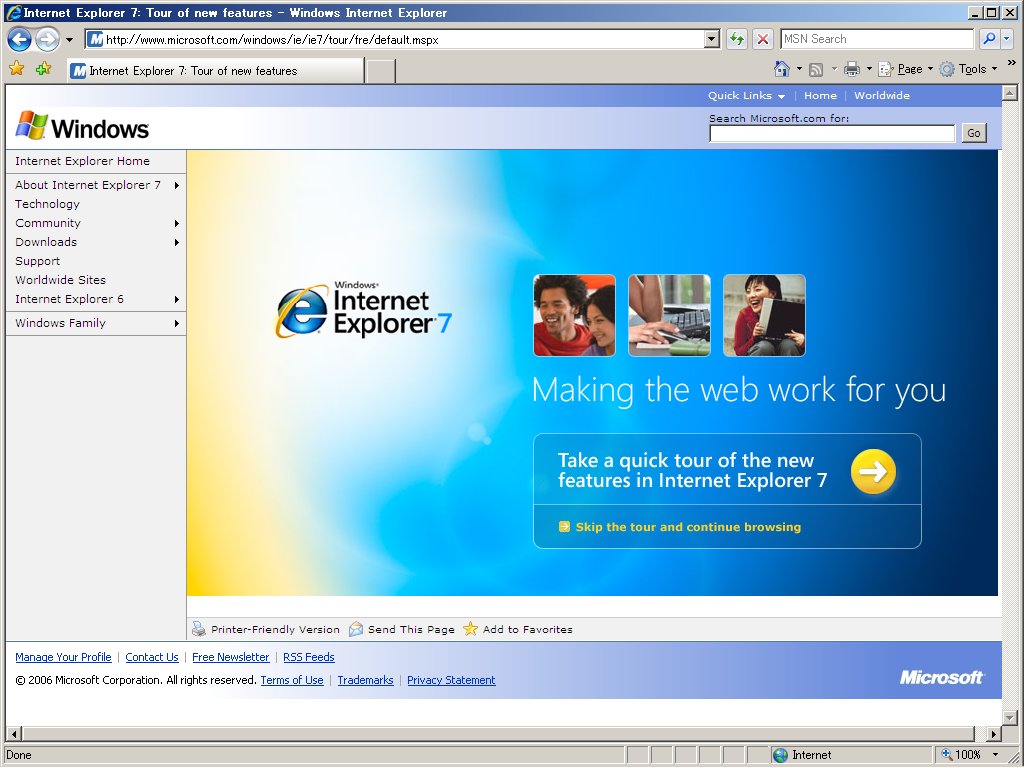Click yellow arrow to start tour
Viewport: 1024px width, 768px height.
coord(873,471)
